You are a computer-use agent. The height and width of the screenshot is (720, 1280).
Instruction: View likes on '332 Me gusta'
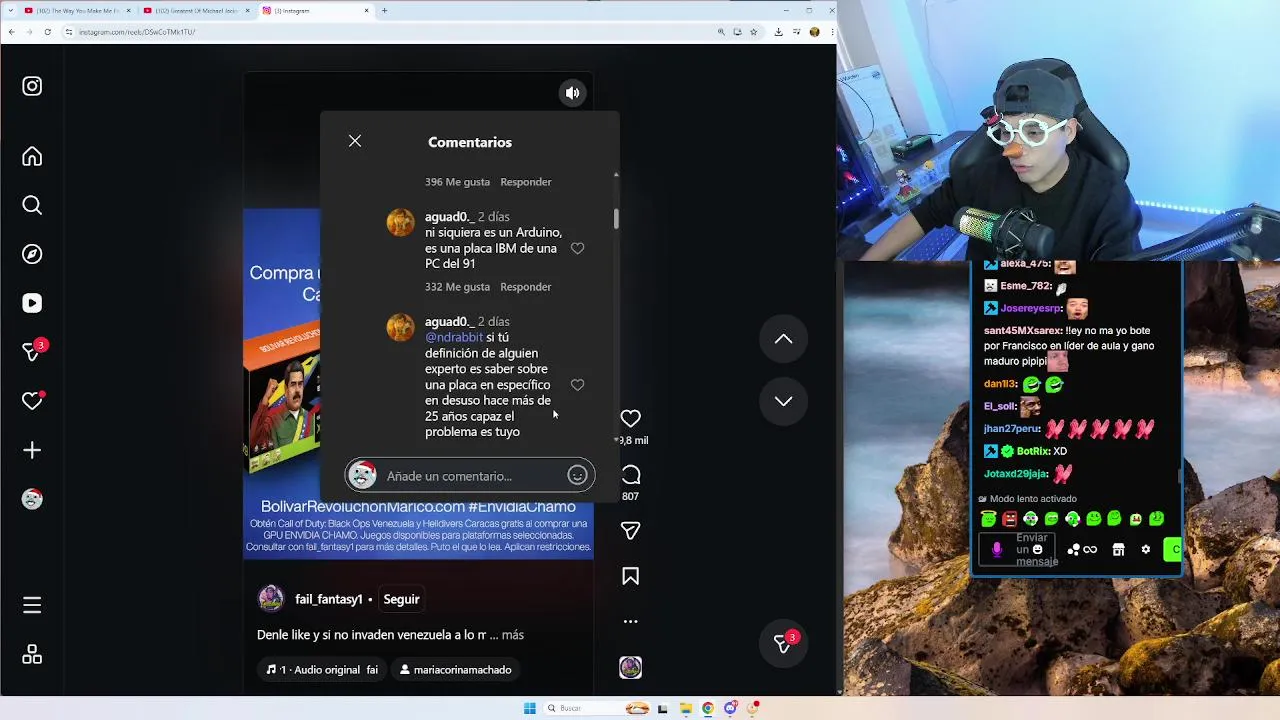(457, 287)
